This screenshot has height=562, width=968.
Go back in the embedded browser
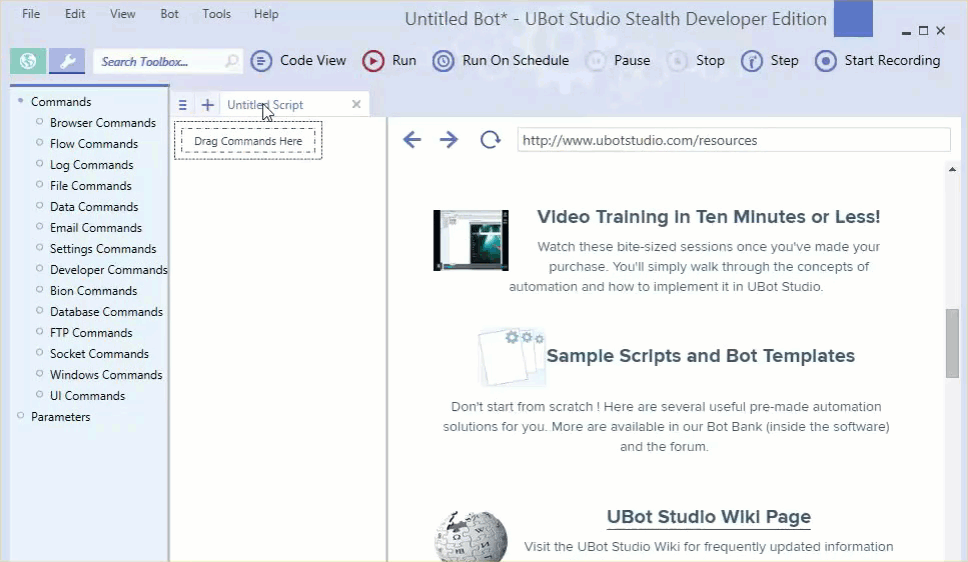point(412,140)
